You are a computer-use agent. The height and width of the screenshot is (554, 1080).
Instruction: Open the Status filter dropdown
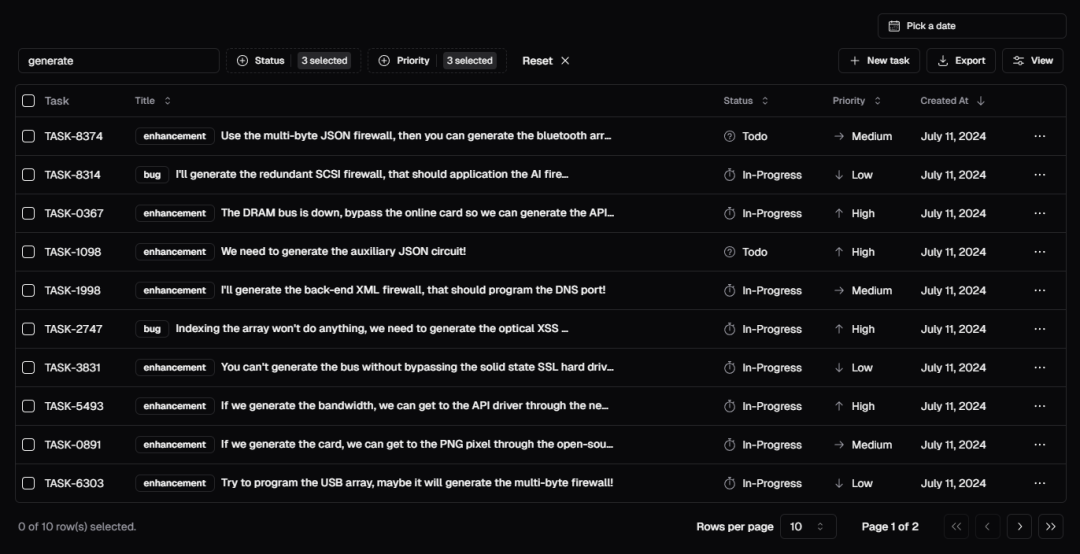293,61
